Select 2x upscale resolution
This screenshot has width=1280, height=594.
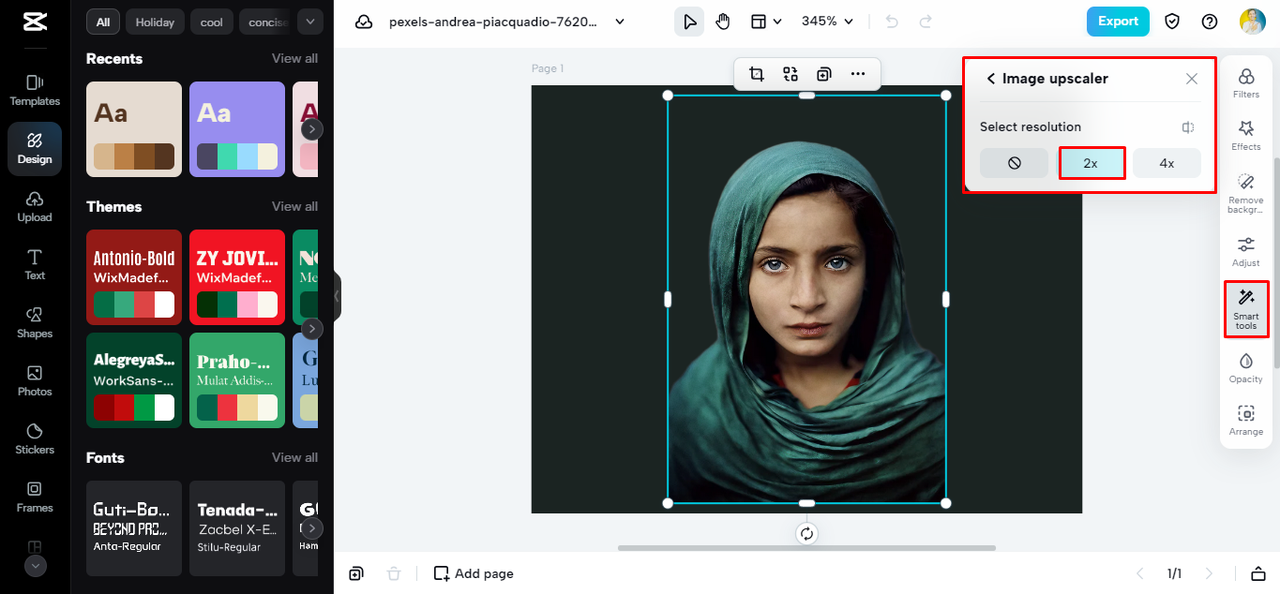click(1091, 163)
